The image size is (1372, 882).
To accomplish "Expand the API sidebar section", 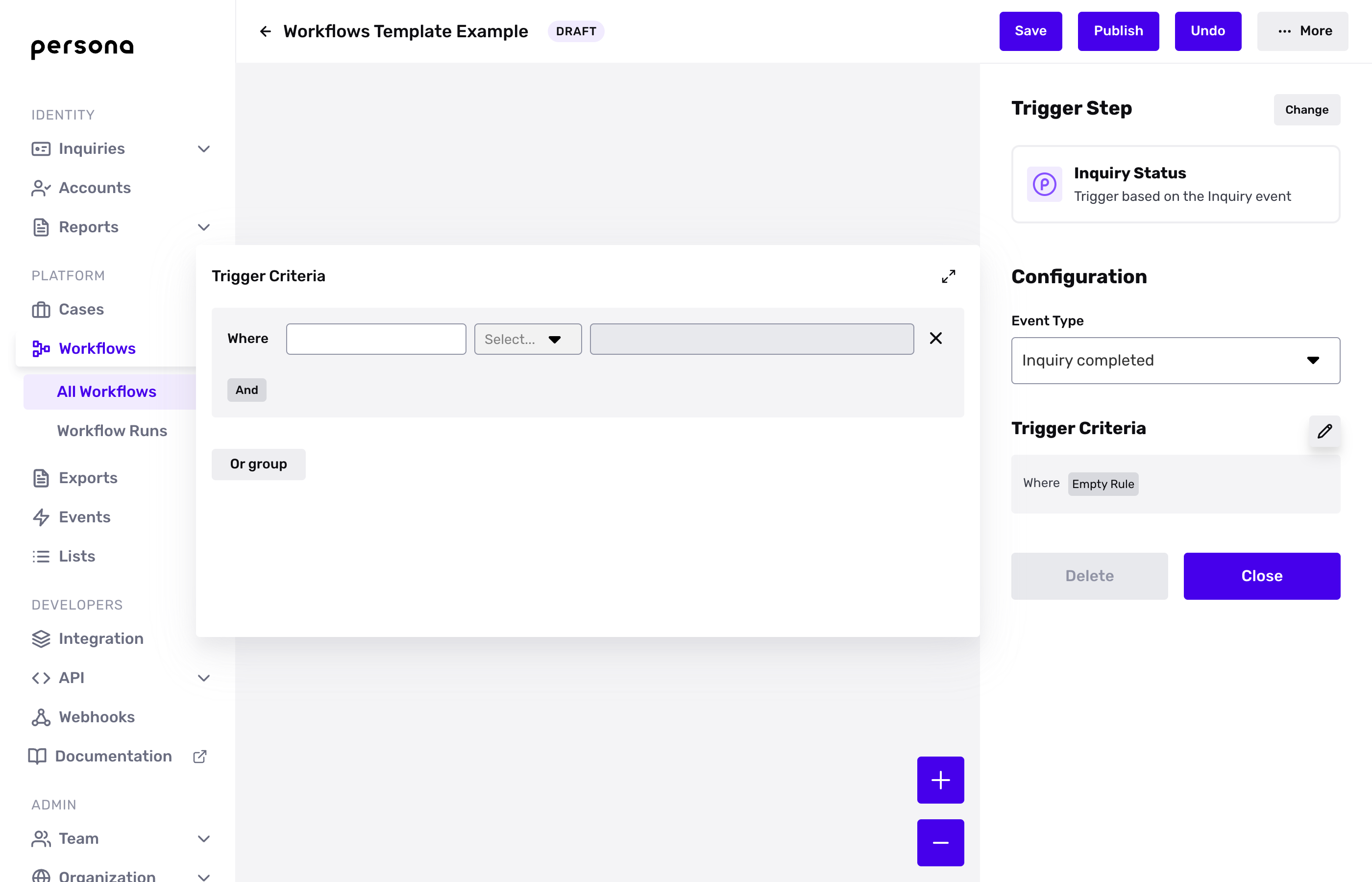I will (203, 678).
